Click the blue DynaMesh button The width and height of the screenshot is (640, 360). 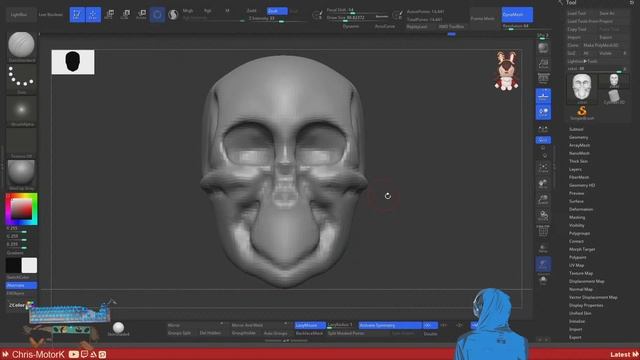click(x=517, y=15)
